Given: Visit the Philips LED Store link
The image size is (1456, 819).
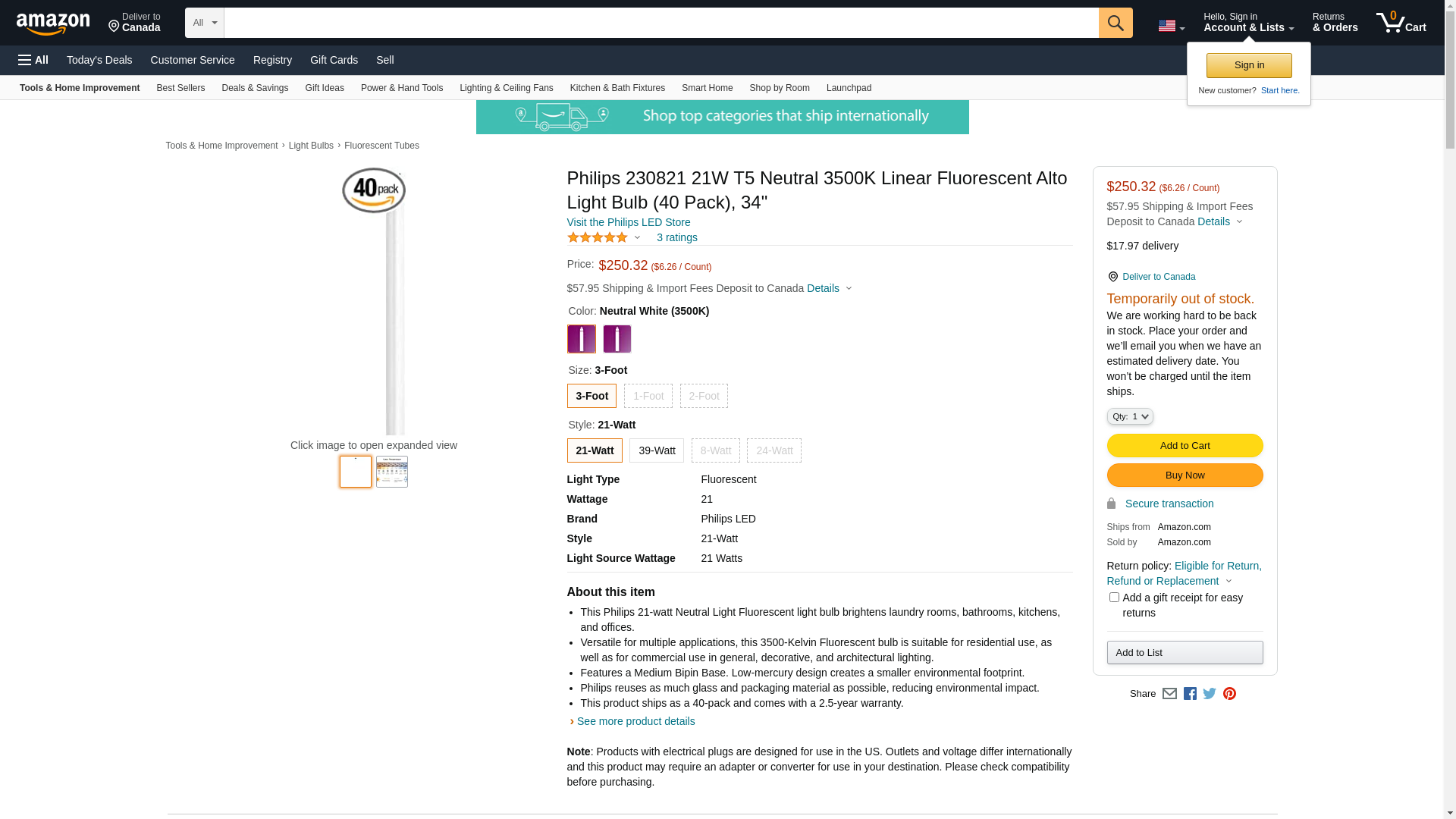Looking at the screenshot, I should pyautogui.click(x=628, y=222).
